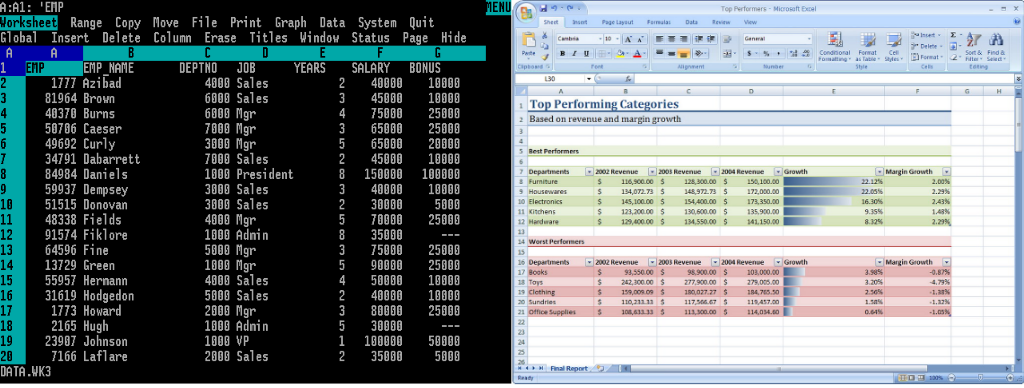Open filter dropdown for Best Performers Departments
The height and width of the screenshot is (388, 1024).
(590, 172)
